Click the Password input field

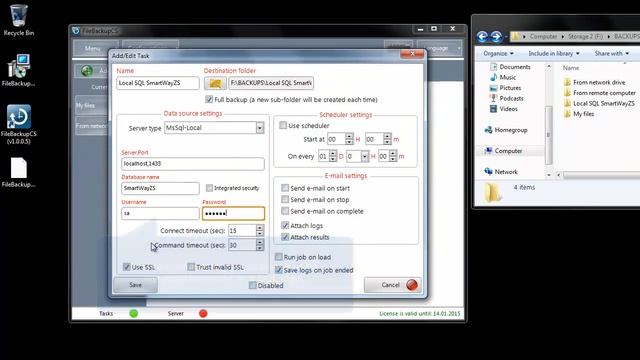point(233,213)
